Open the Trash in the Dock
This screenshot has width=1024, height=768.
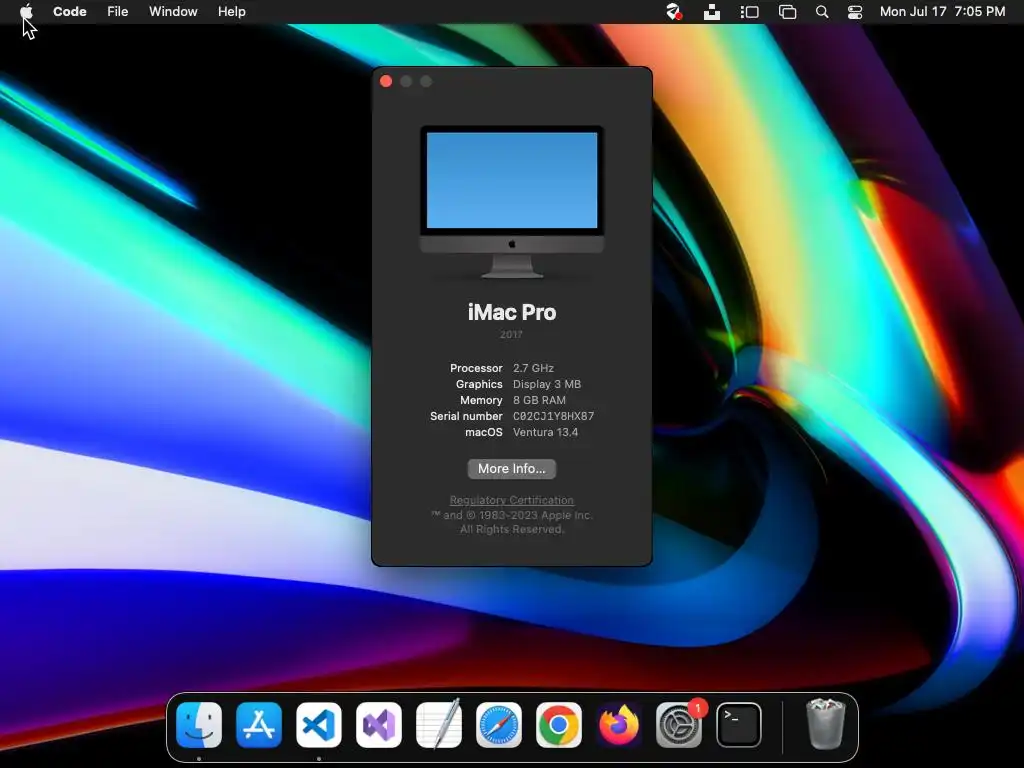(826, 724)
